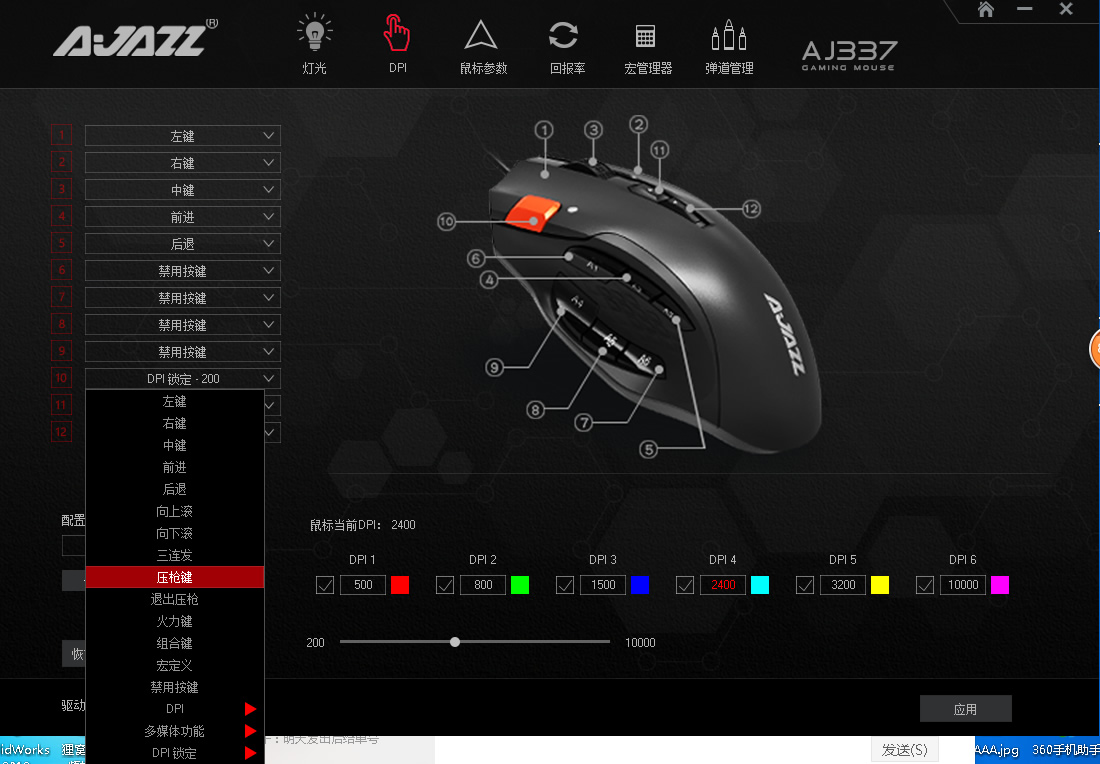Click circled marker 6 on mouse diagram
1100x764 pixels.
(x=476, y=258)
